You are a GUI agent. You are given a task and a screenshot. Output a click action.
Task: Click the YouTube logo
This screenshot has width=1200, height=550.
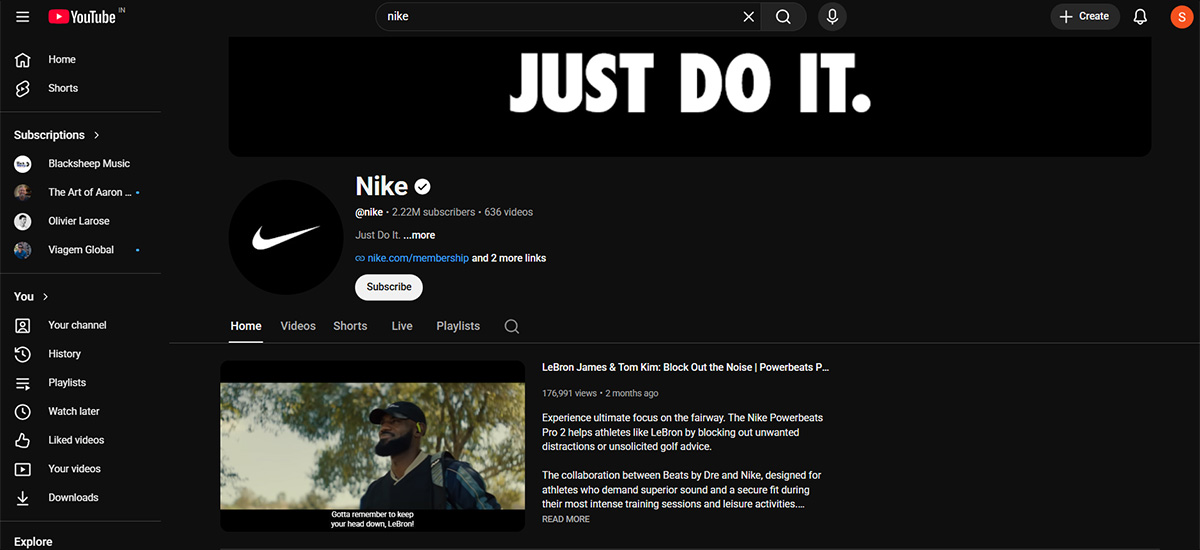(x=81, y=17)
